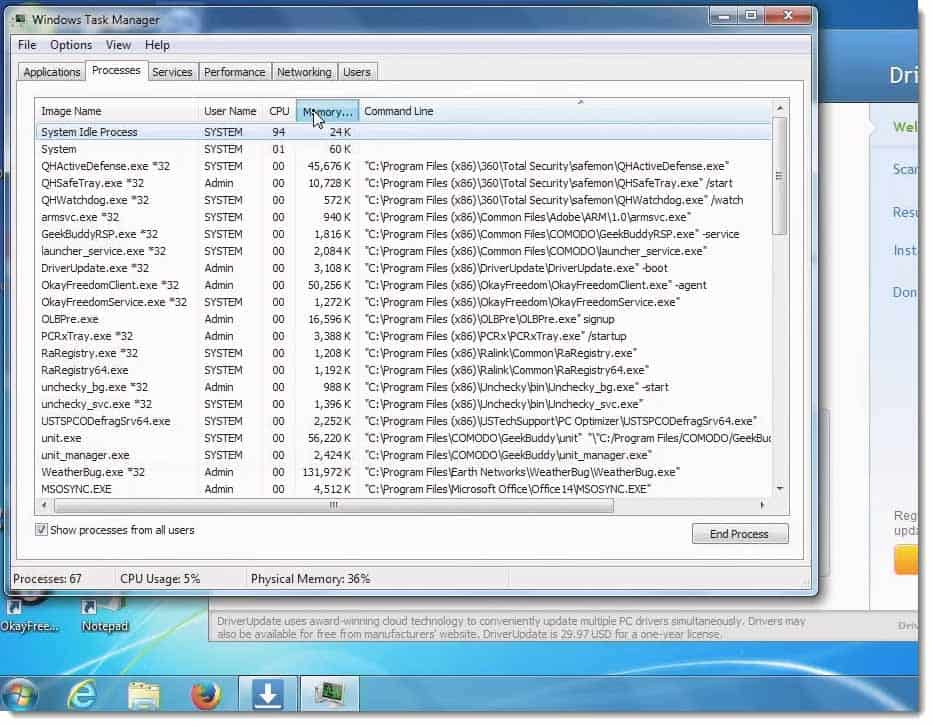This screenshot has height=726, width=933.
Task: Select unit.exe process row
Action: (403, 438)
